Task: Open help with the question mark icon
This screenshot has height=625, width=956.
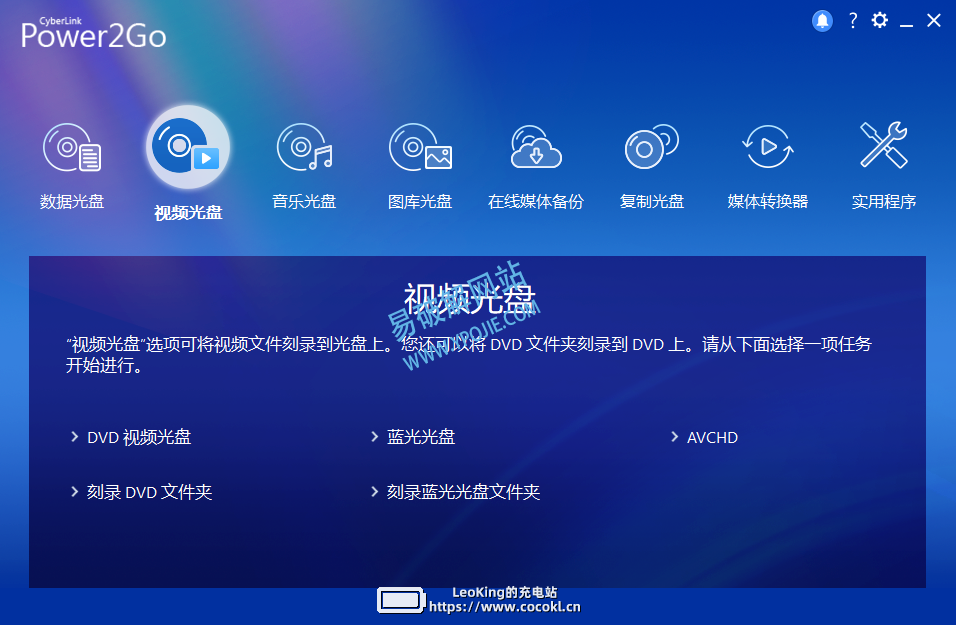Action: tap(853, 21)
